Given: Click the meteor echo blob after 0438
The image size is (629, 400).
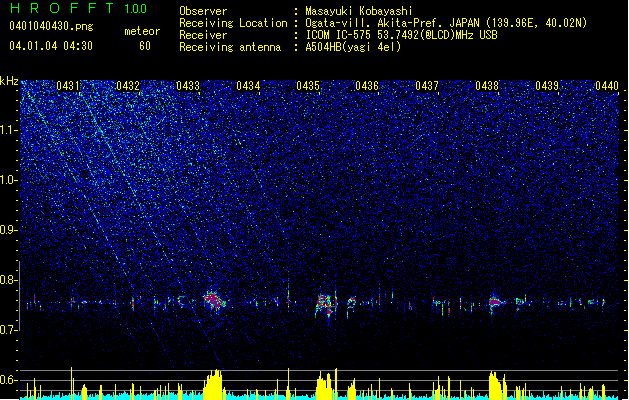Looking at the screenshot, I should (496, 302).
